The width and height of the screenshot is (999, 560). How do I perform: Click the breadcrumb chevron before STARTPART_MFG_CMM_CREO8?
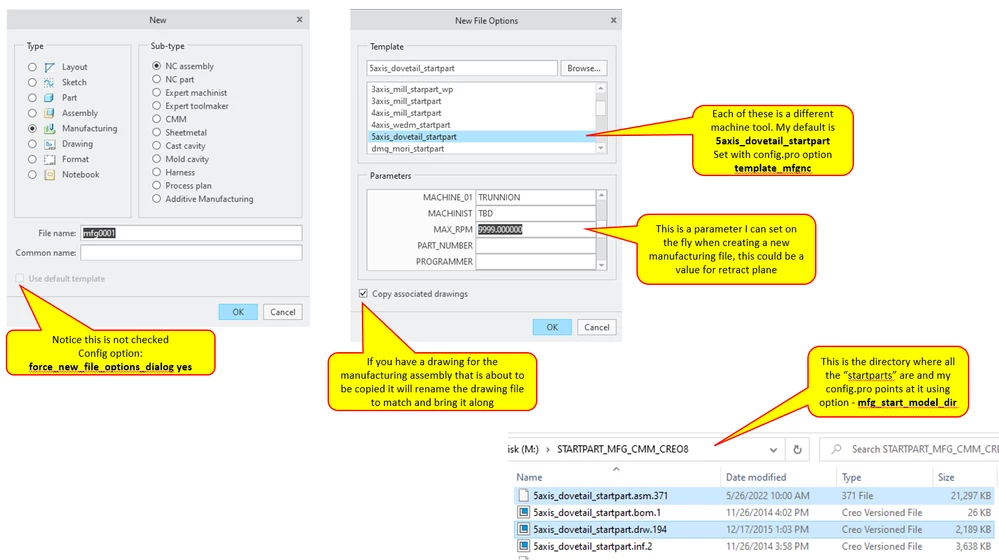click(x=547, y=449)
